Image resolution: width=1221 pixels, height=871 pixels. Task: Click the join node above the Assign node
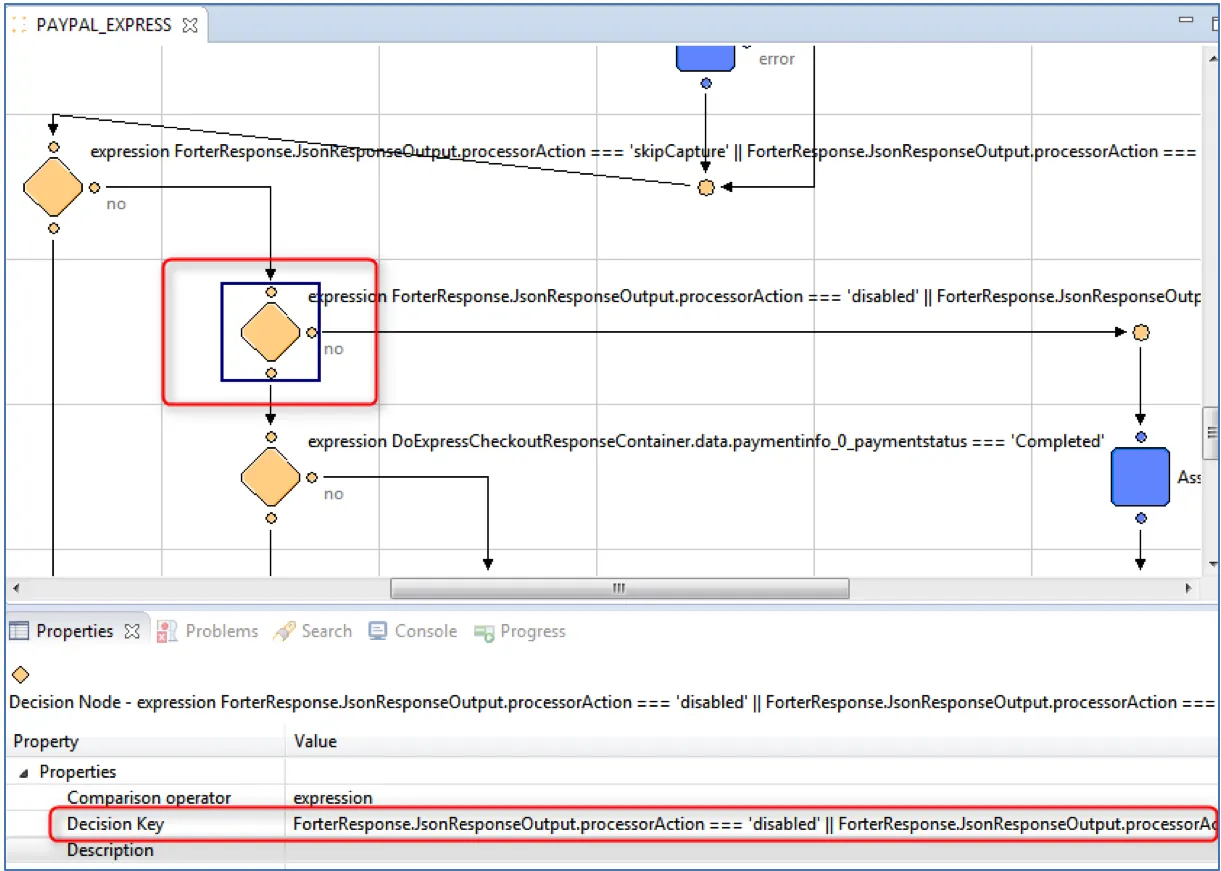point(1141,332)
